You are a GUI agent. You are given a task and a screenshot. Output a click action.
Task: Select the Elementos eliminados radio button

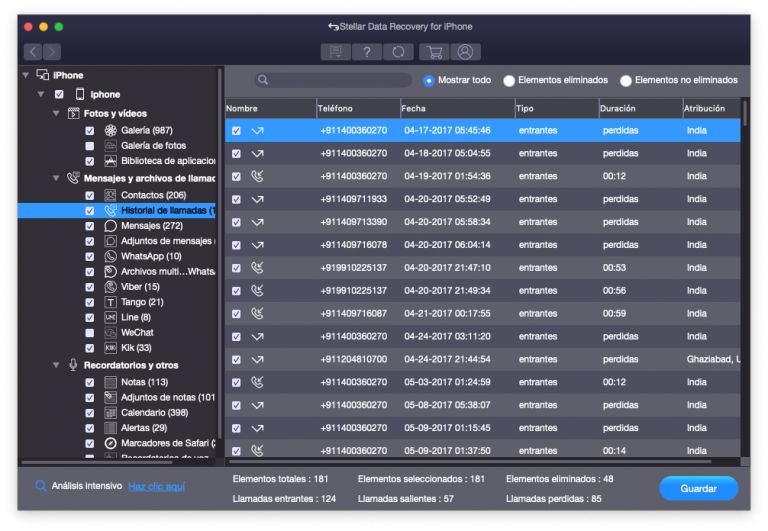click(509, 80)
